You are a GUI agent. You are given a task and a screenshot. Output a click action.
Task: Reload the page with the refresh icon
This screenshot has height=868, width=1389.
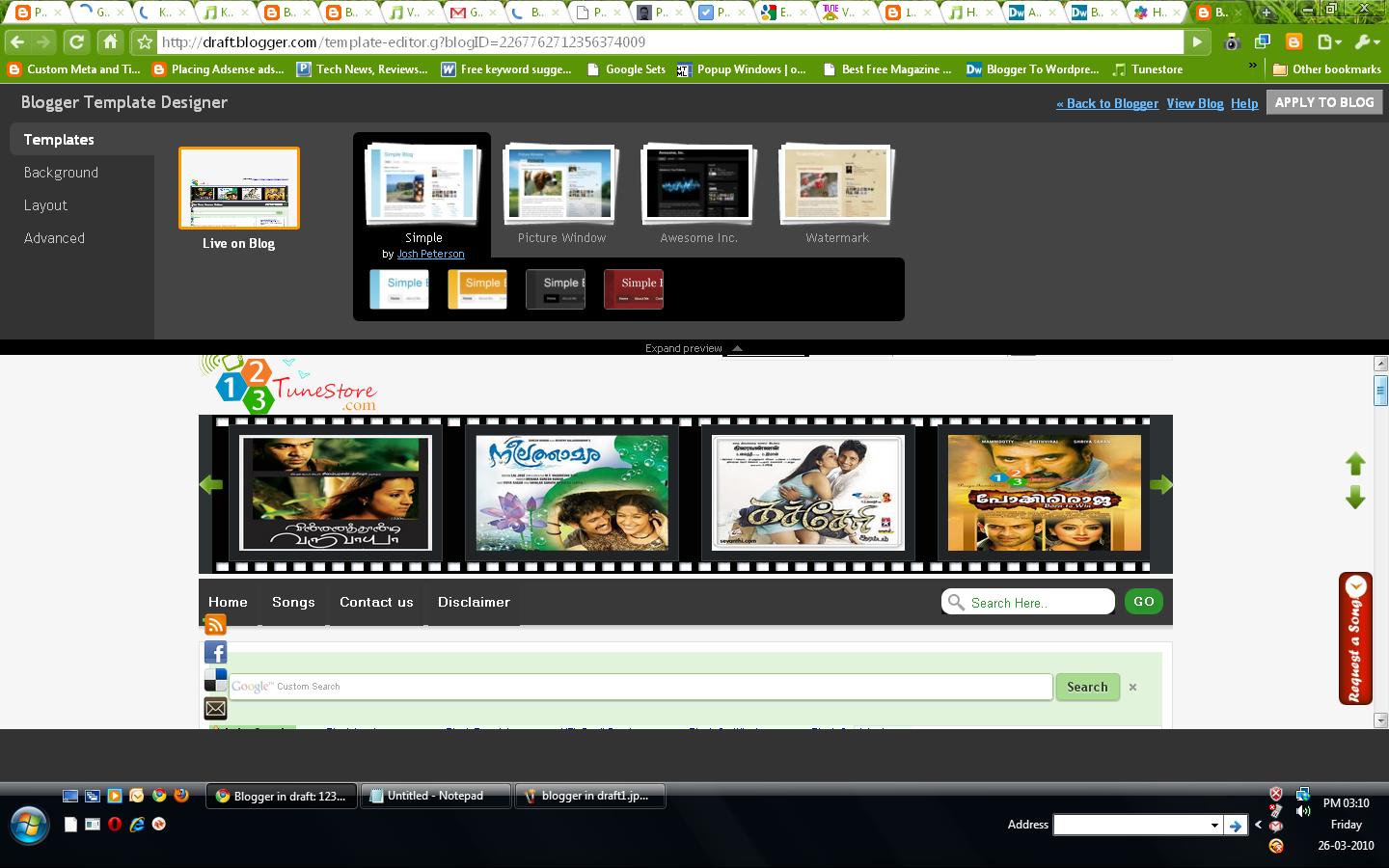[x=76, y=42]
